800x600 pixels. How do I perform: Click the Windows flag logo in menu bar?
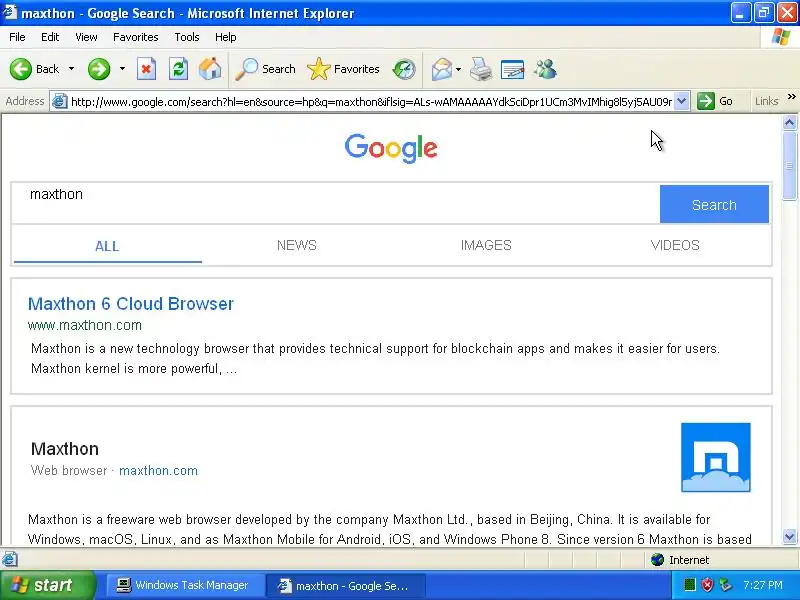click(x=781, y=37)
